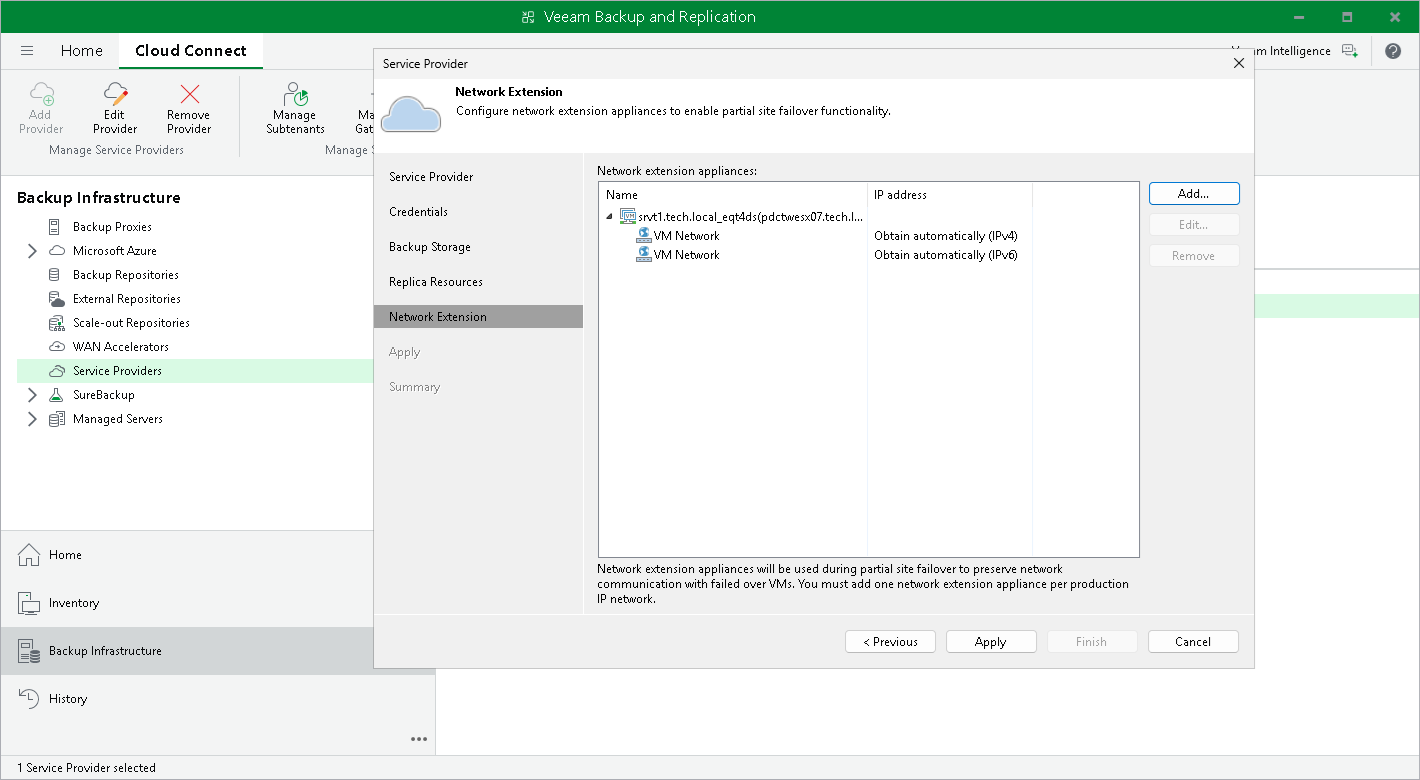Click the Add Provider ribbon icon
Screen dimensions: 1420x780
click(41, 95)
